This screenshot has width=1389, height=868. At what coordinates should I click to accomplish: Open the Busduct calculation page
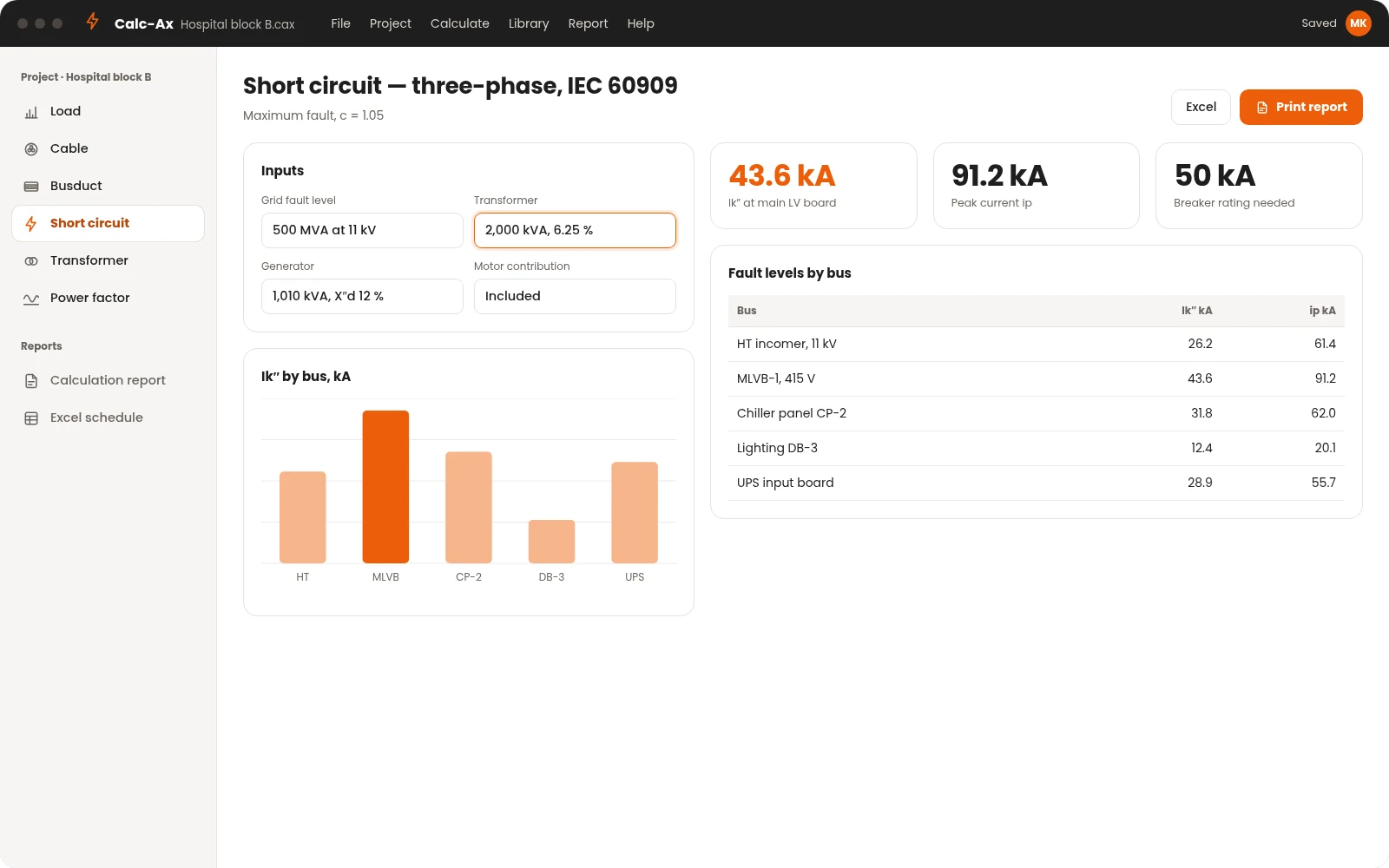(108, 186)
